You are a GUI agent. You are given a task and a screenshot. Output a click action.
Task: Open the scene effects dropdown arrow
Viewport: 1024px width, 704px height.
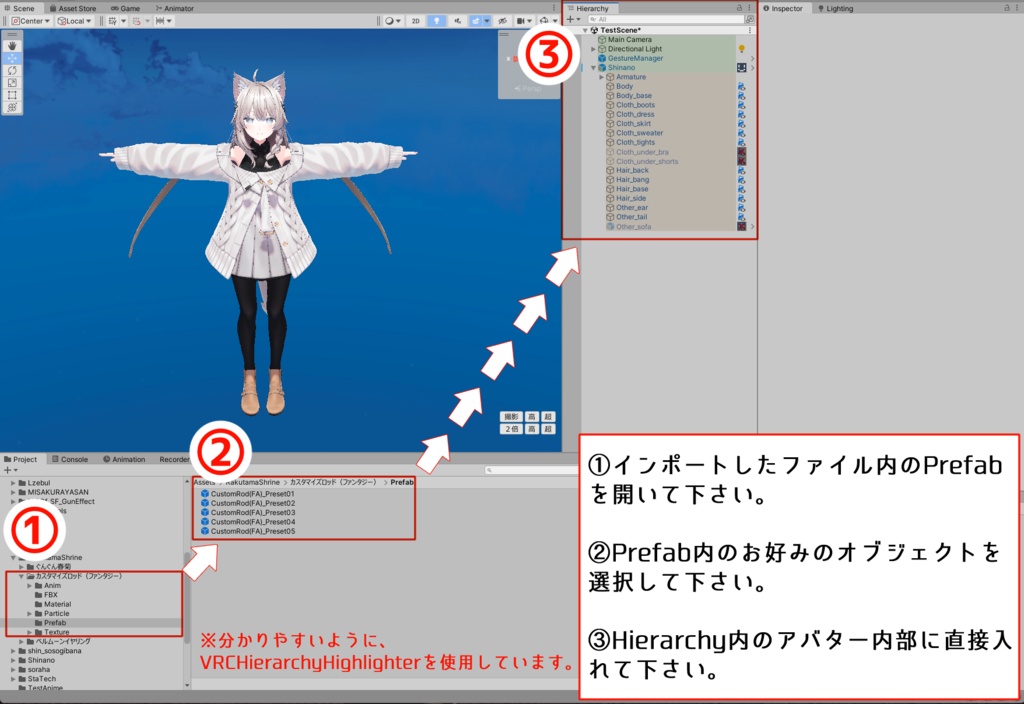tap(487, 21)
